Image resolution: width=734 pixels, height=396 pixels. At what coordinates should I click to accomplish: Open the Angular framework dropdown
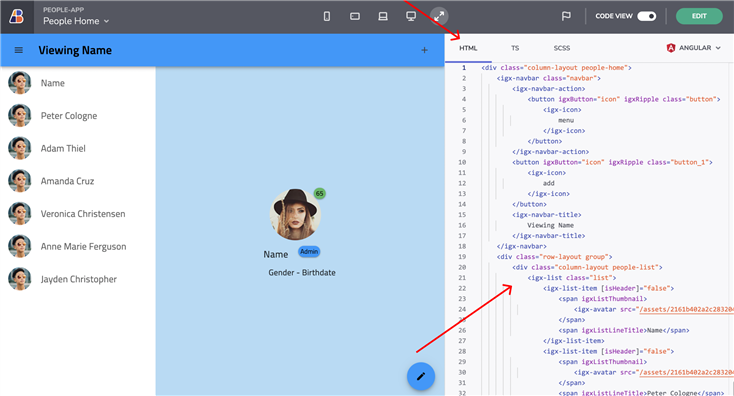pos(694,48)
